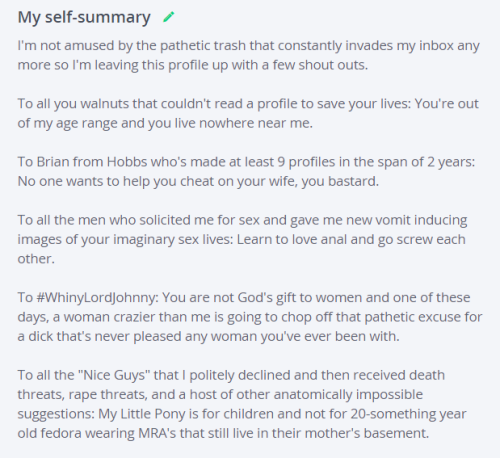Click the text "9 profiles"
This screenshot has height=458, width=500.
point(306,162)
